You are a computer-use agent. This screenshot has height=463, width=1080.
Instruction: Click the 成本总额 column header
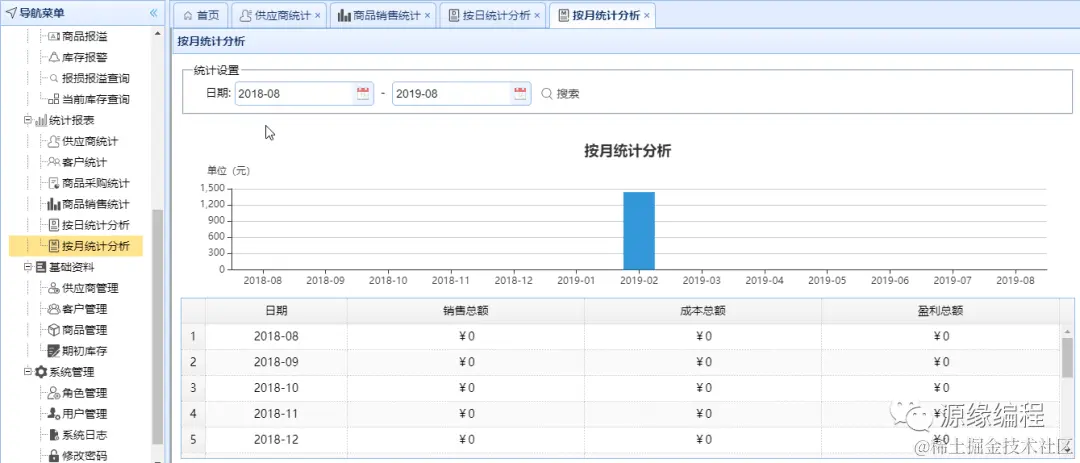703,310
